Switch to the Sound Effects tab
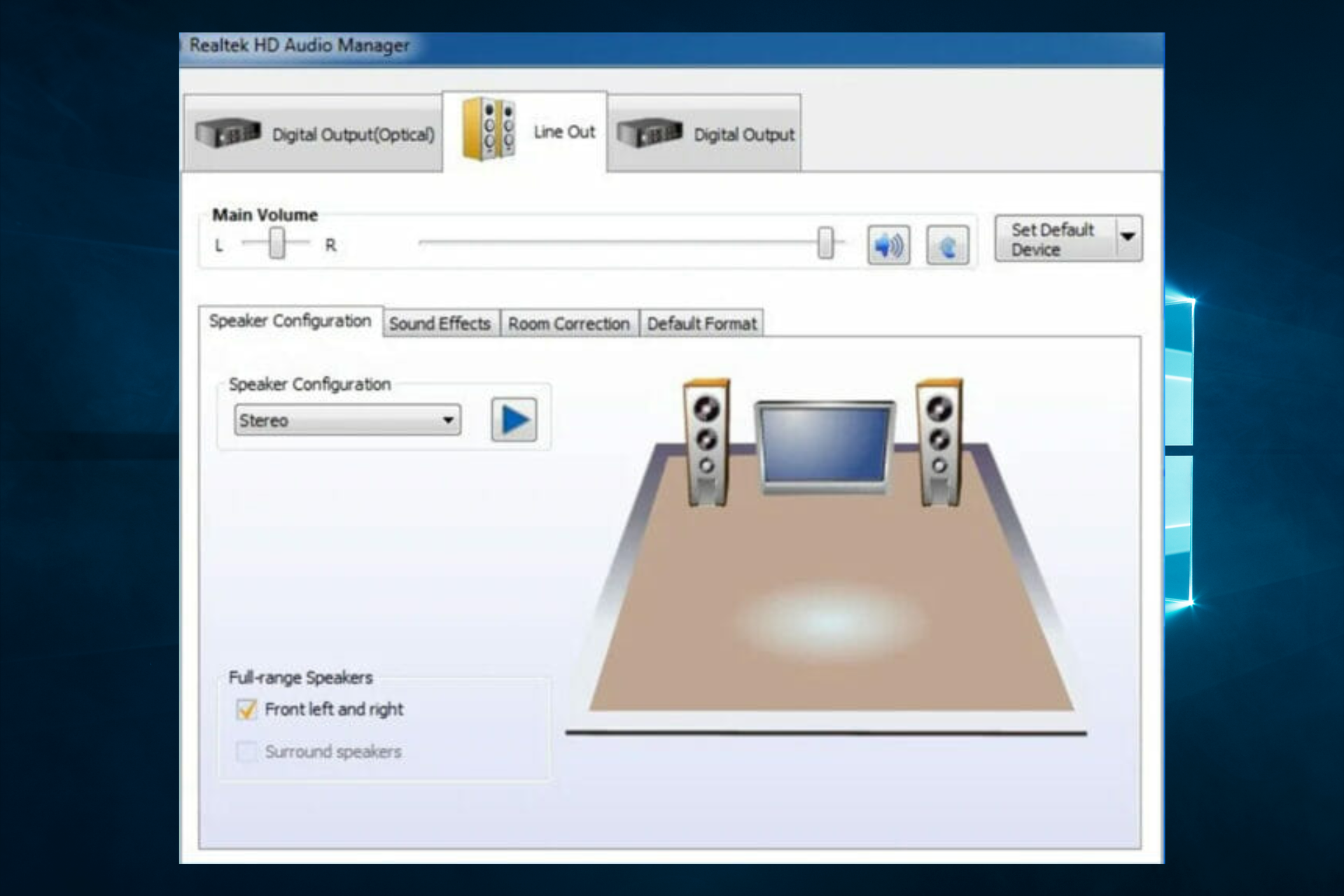 point(440,323)
